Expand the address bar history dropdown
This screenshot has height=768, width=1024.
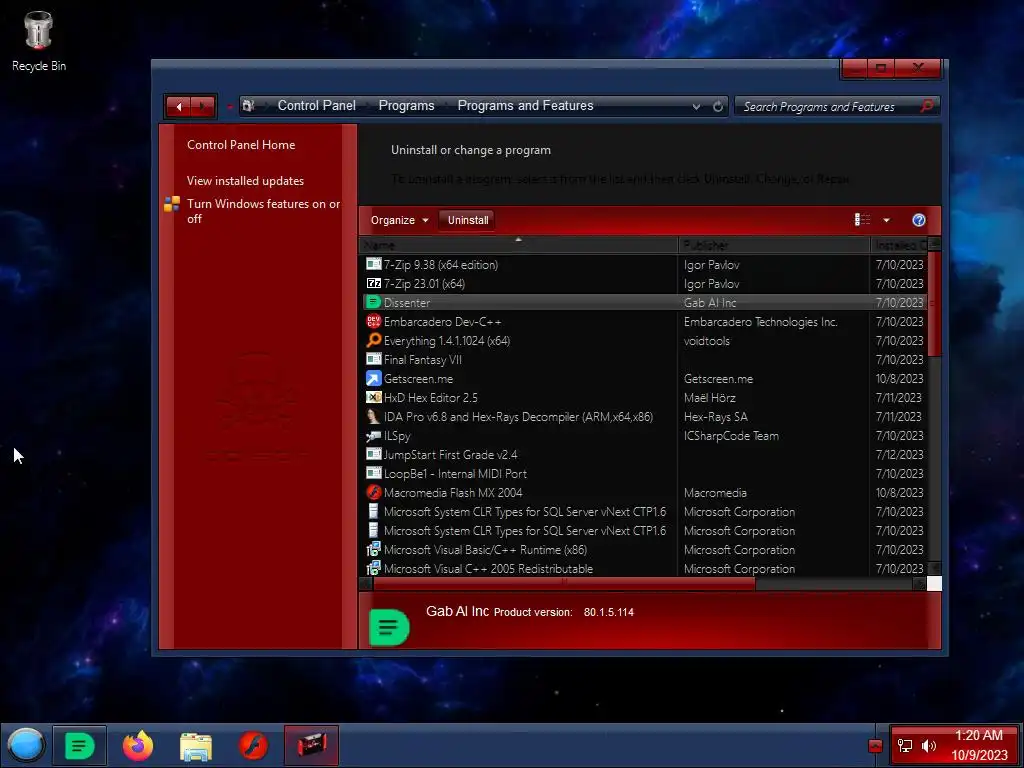[x=696, y=106]
